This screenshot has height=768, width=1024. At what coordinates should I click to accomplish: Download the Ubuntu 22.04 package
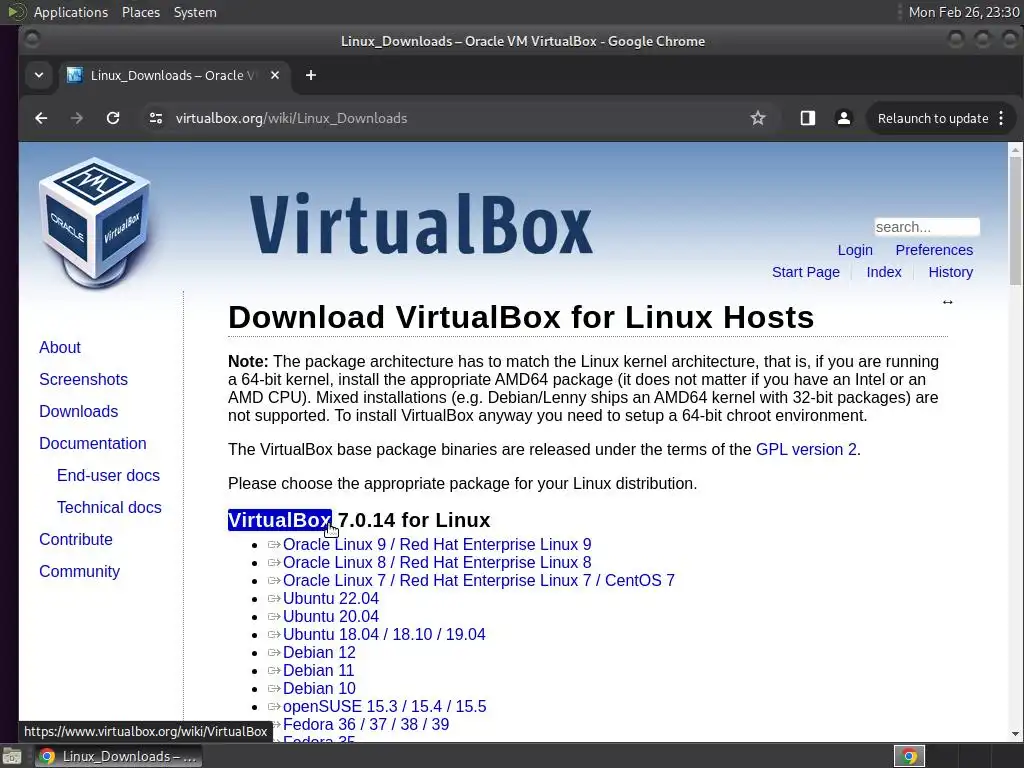tap(331, 598)
